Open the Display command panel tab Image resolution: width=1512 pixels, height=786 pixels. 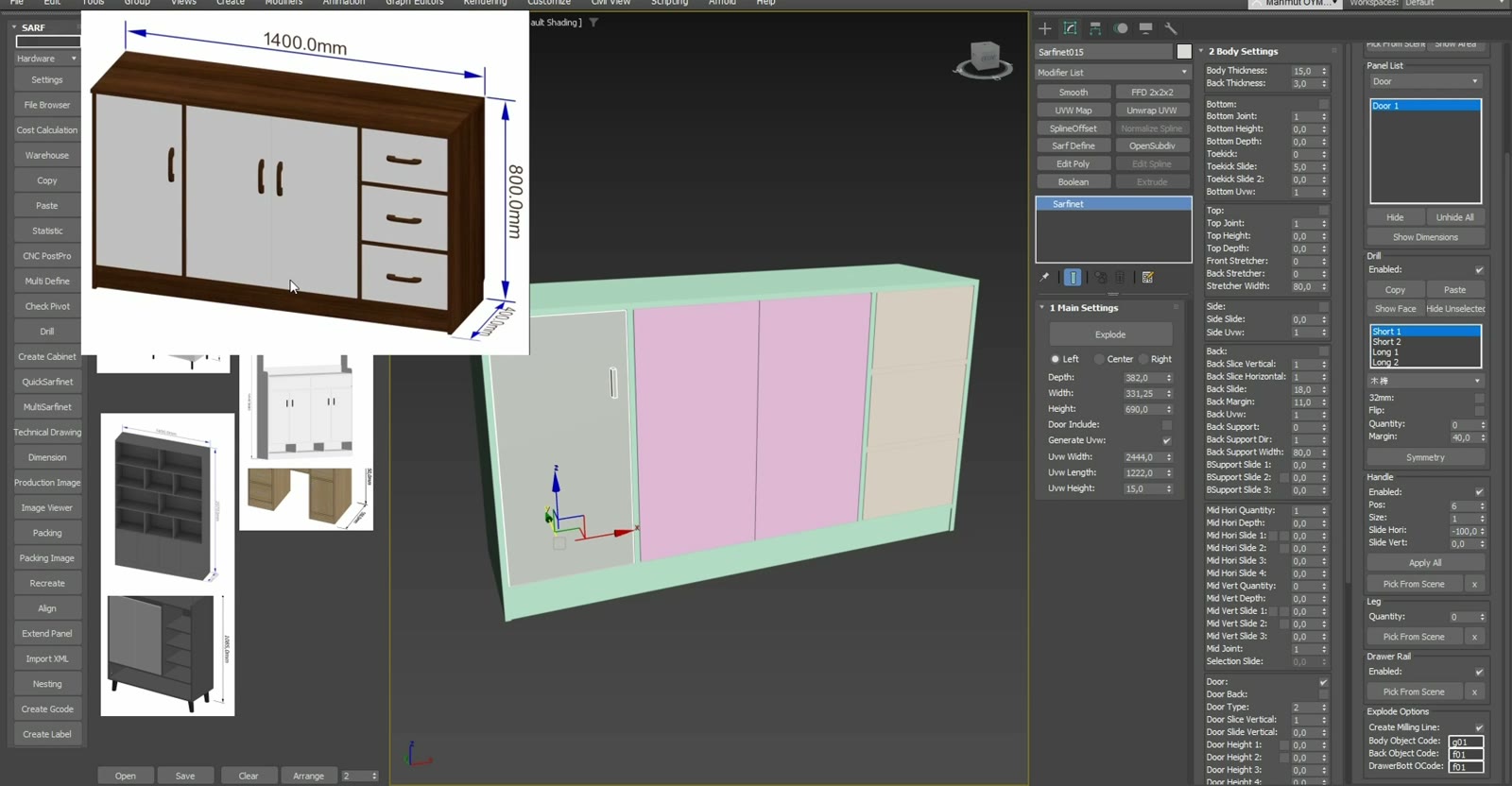pyautogui.click(x=1145, y=28)
